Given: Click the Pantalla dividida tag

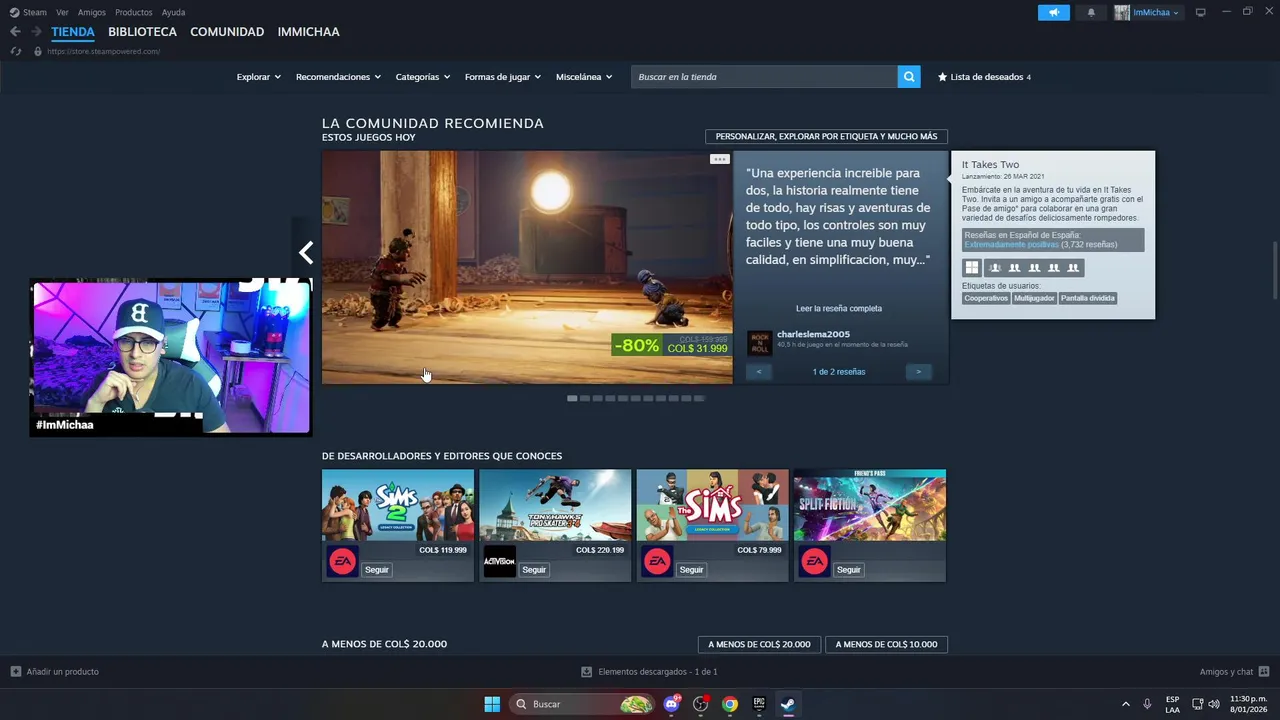Looking at the screenshot, I should [x=1088, y=298].
